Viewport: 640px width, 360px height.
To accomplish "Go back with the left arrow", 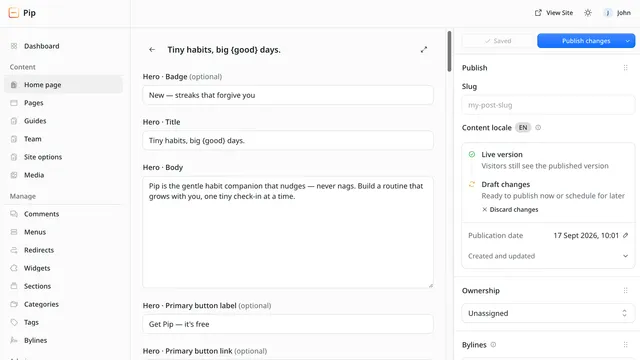I will [152, 50].
